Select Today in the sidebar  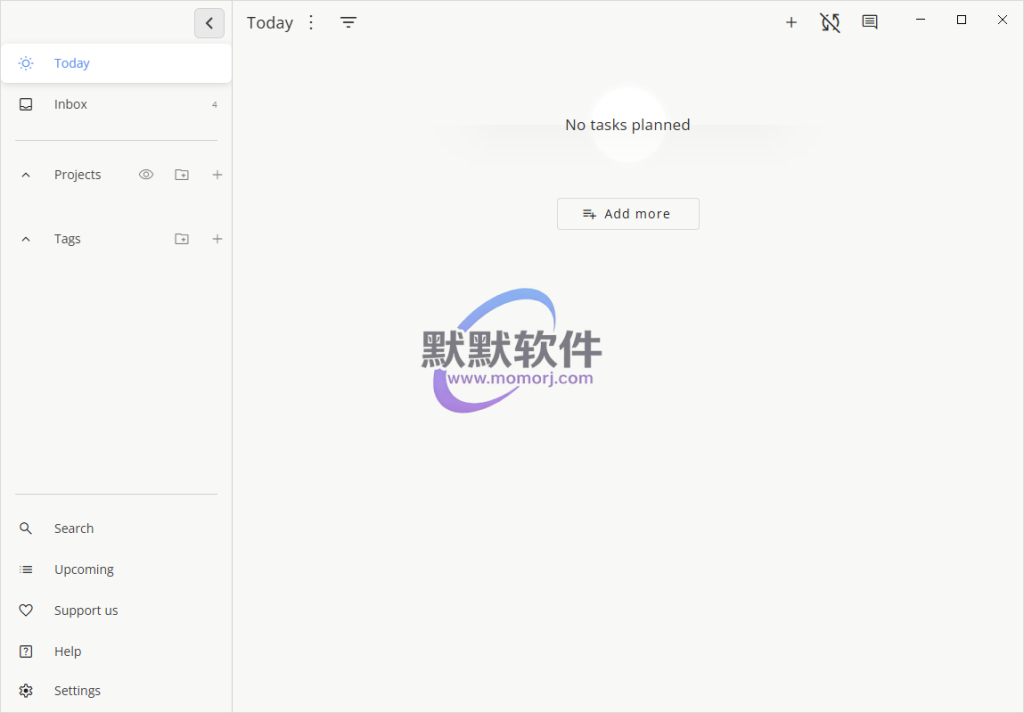click(x=72, y=63)
